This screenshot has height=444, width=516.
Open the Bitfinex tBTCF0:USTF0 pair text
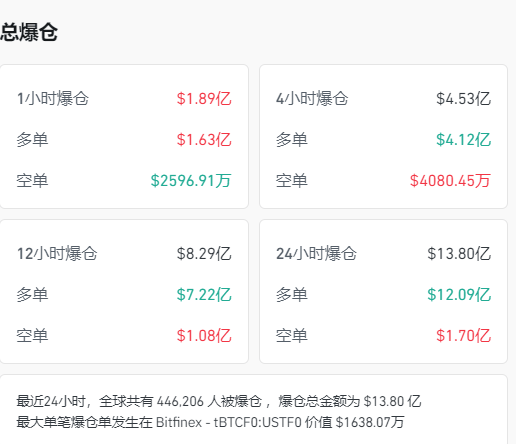pyautogui.click(x=229, y=422)
